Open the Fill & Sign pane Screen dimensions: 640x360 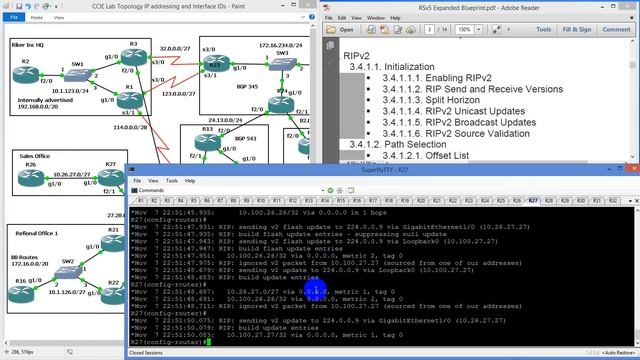[576, 29]
